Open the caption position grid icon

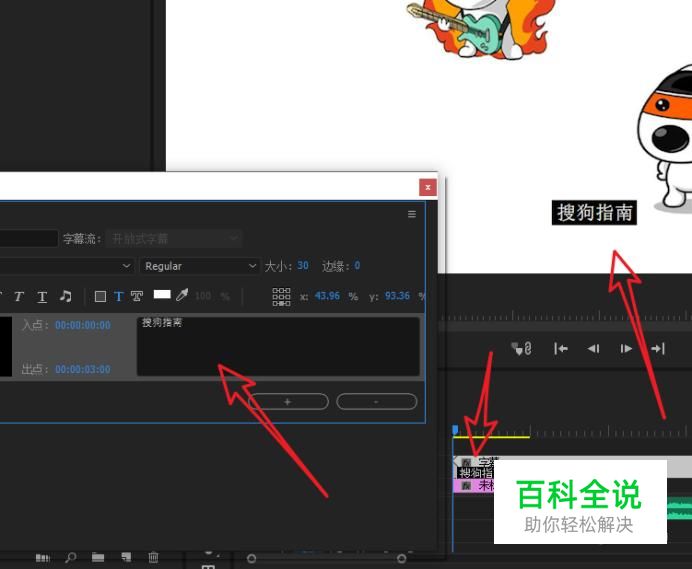281,297
